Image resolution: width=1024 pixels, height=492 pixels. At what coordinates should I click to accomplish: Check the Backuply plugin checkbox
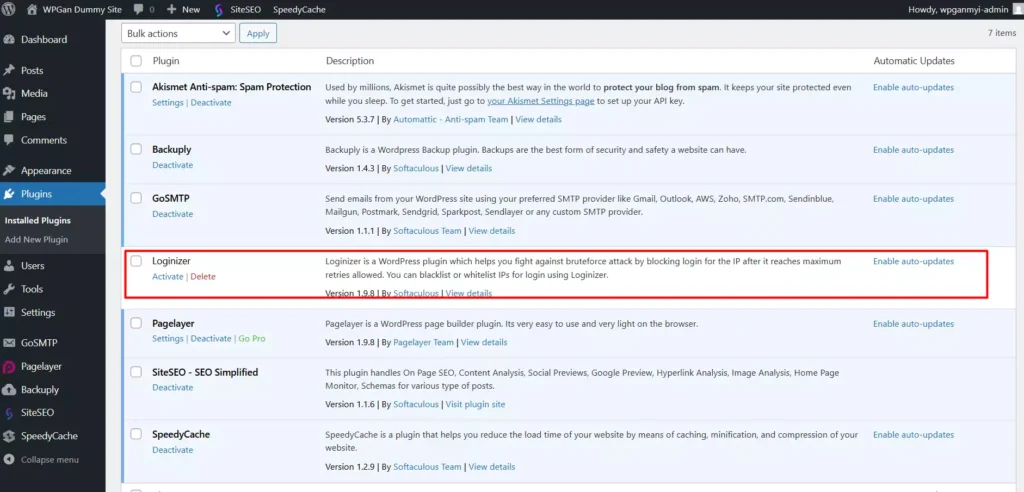[x=136, y=149]
